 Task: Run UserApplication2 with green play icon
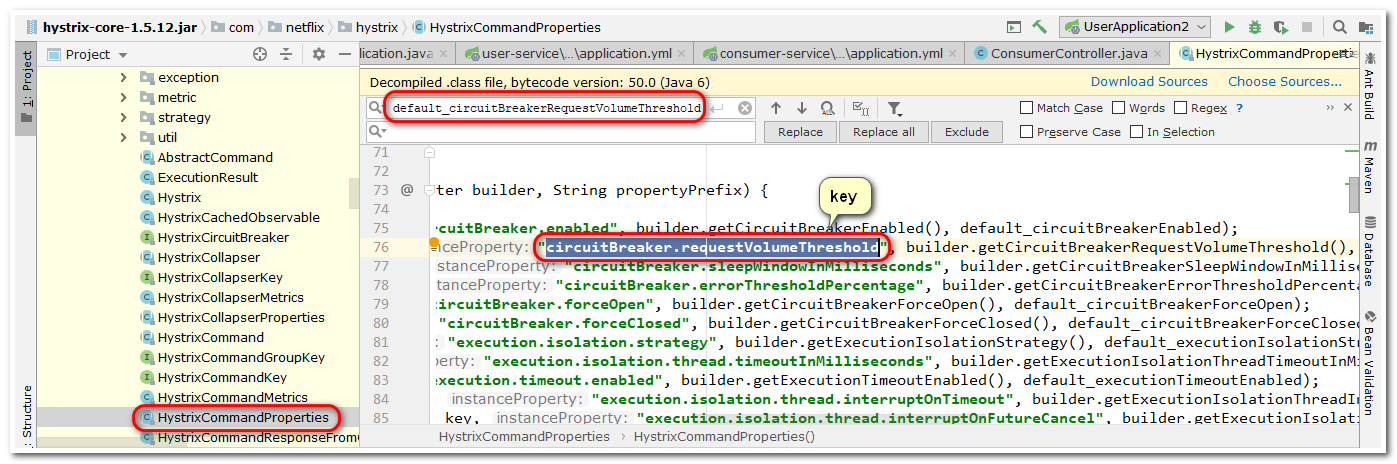coord(1229,27)
